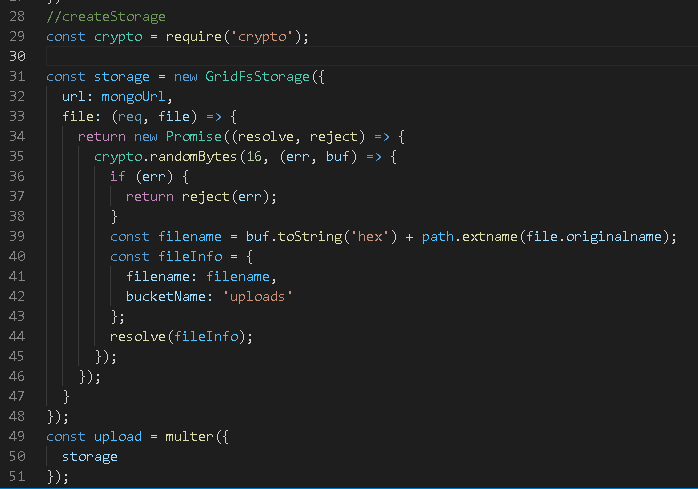Click the 'return' keyword on line 34
698x489 pixels.
[x=101, y=137]
